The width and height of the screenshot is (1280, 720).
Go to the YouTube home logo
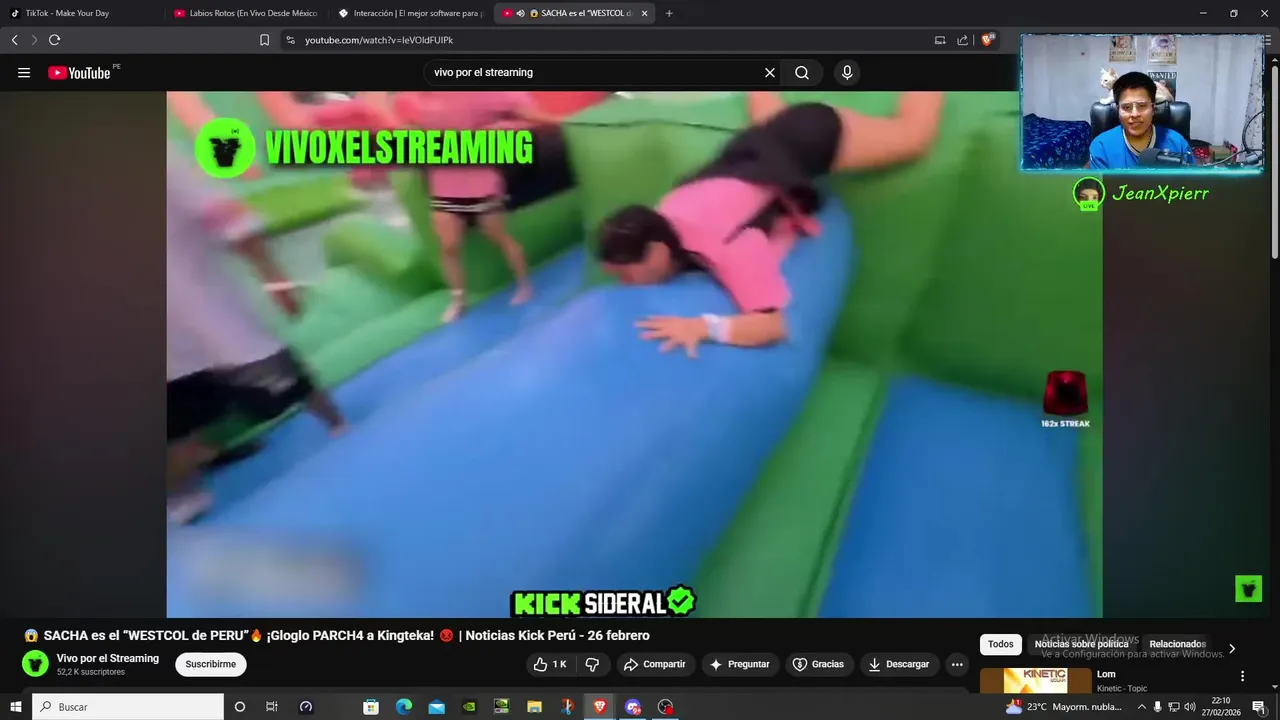click(x=79, y=73)
